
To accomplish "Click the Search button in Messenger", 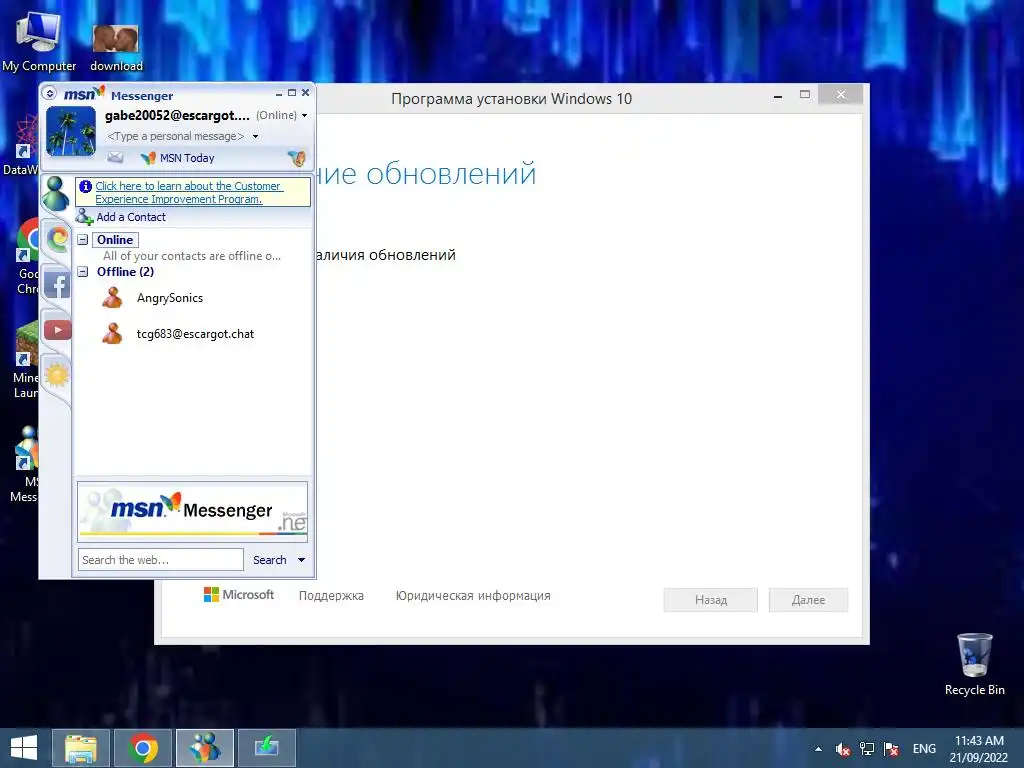I will click(x=270, y=560).
